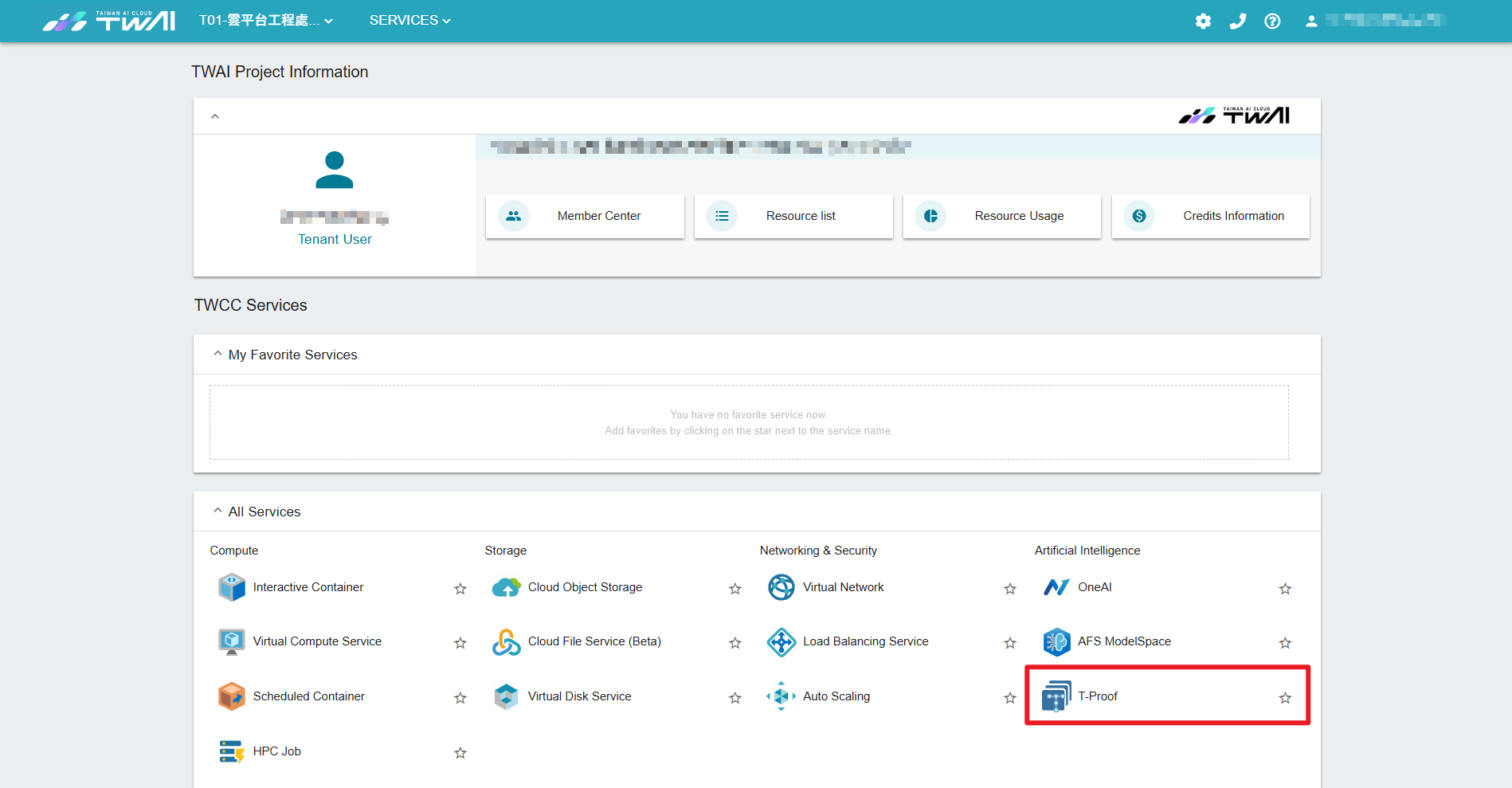Click the OneAI service icon
1512x788 pixels.
pyautogui.click(x=1056, y=587)
